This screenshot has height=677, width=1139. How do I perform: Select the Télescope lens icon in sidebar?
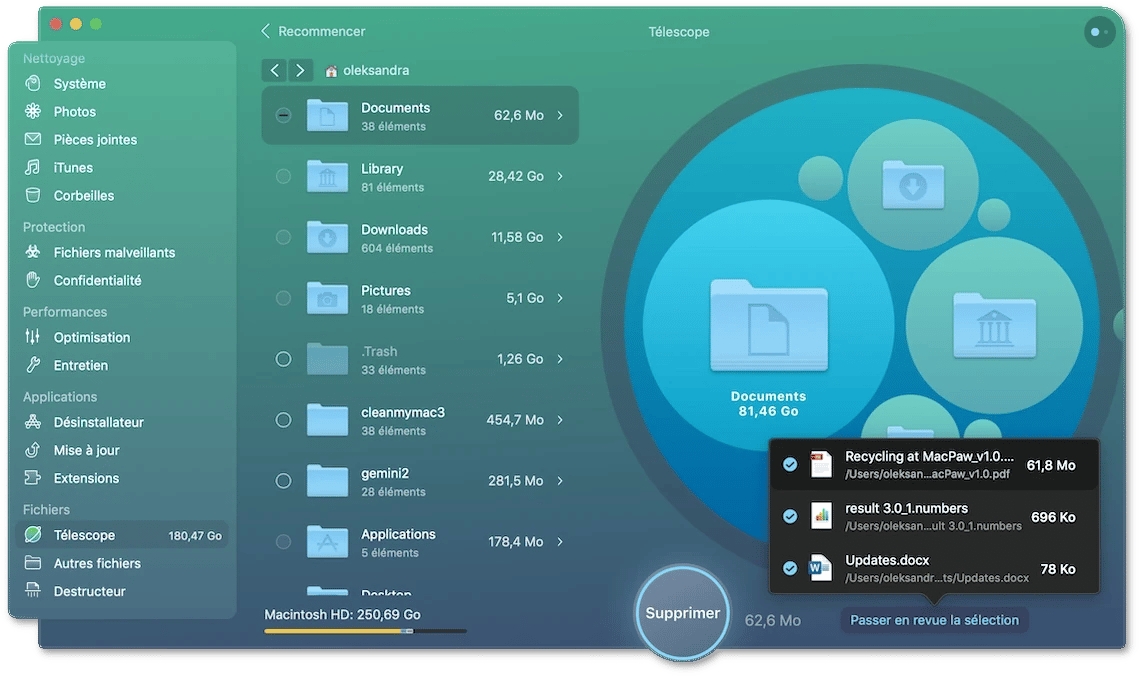(33, 535)
